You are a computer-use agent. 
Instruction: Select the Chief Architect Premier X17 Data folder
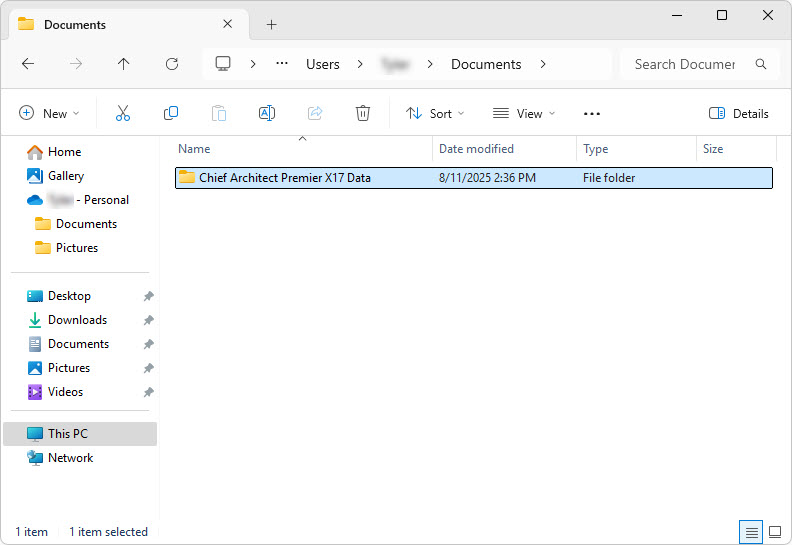coord(474,178)
